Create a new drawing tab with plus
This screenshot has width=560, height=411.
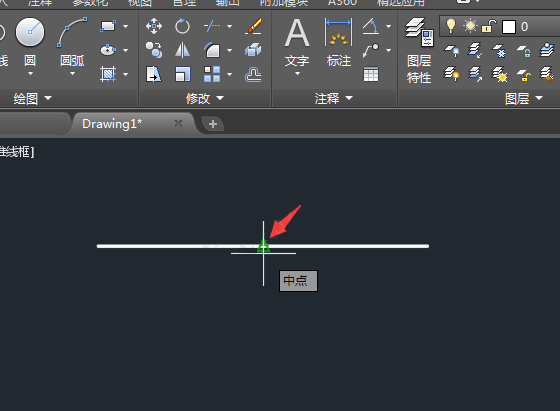(x=213, y=124)
